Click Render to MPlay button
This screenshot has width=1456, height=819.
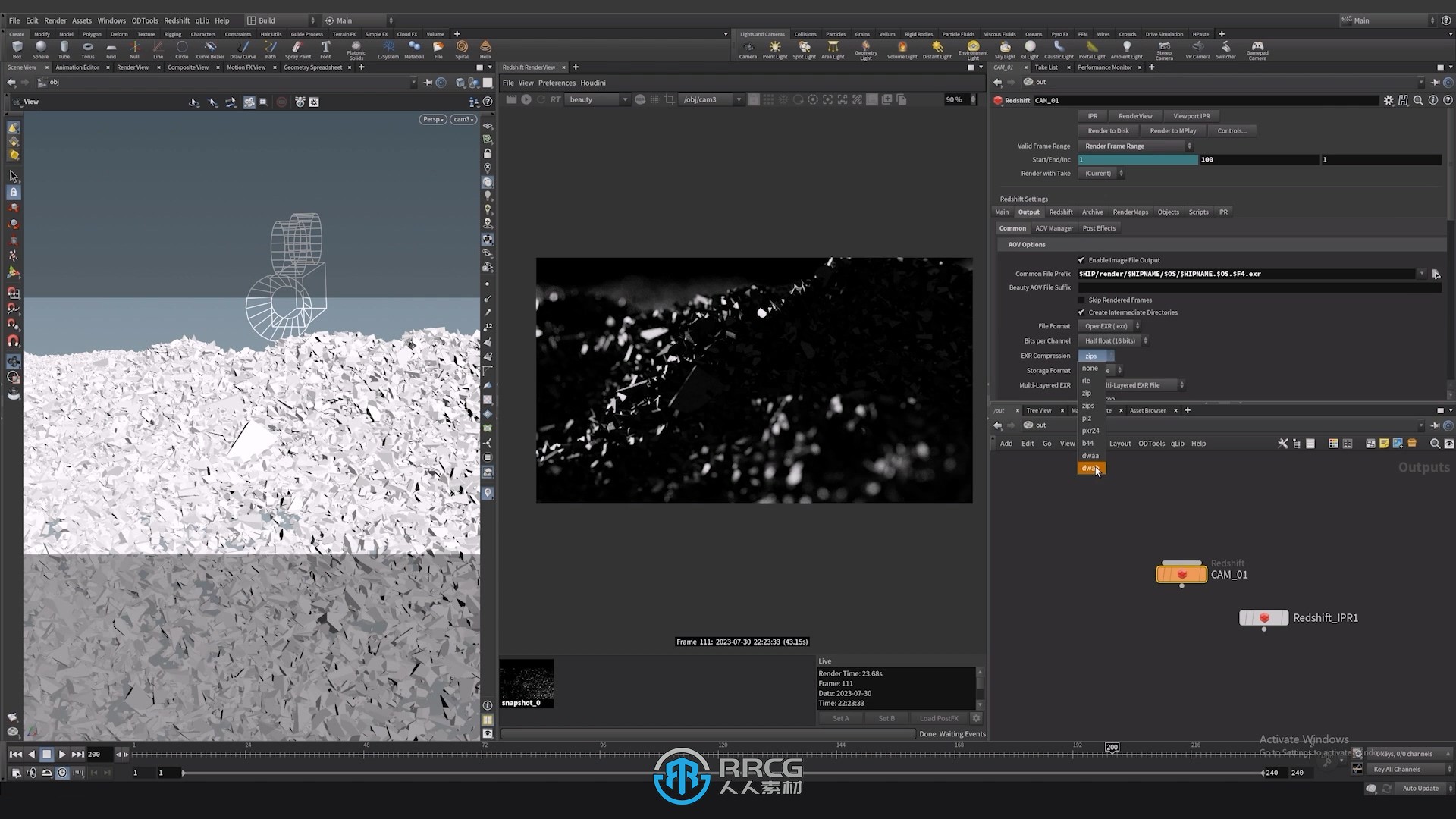tap(1173, 130)
